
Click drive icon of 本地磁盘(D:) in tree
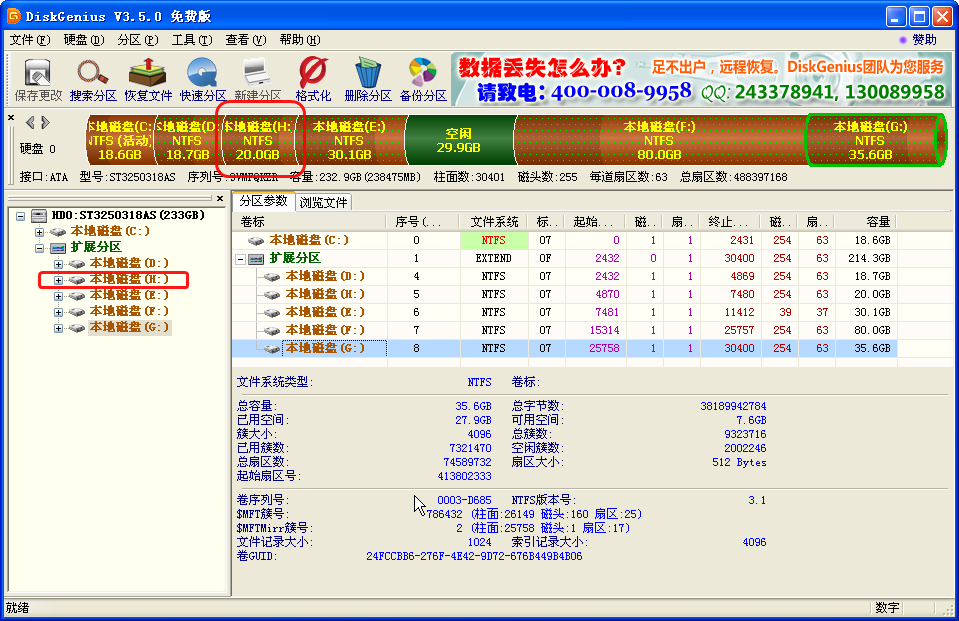click(x=77, y=264)
